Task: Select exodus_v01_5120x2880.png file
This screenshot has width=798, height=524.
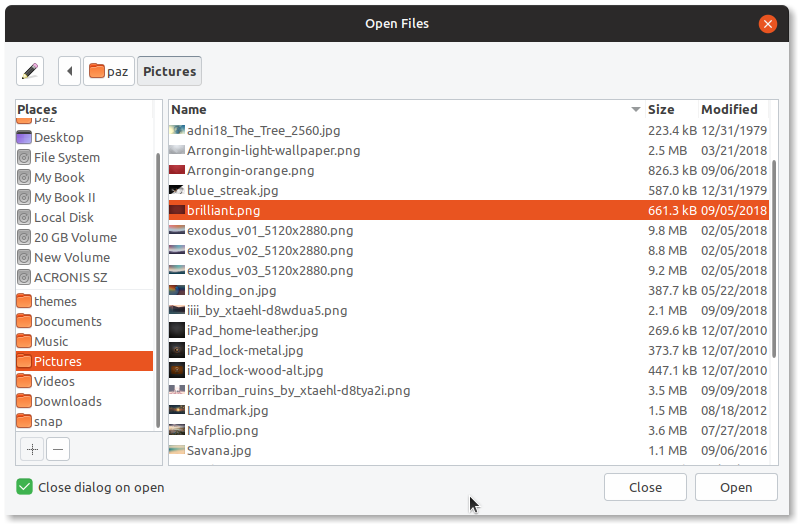Action: (468, 230)
